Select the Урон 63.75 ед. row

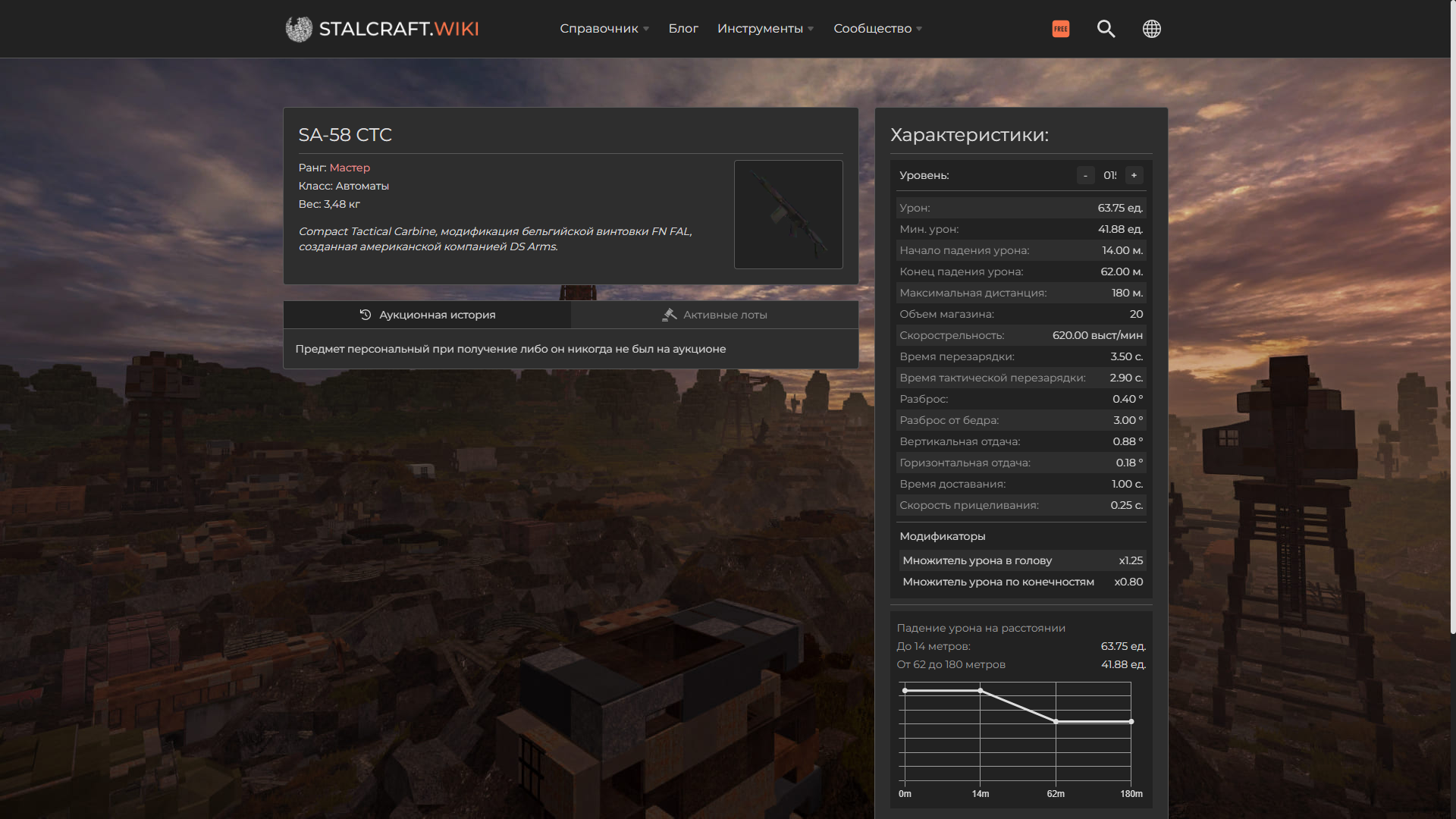[1021, 208]
